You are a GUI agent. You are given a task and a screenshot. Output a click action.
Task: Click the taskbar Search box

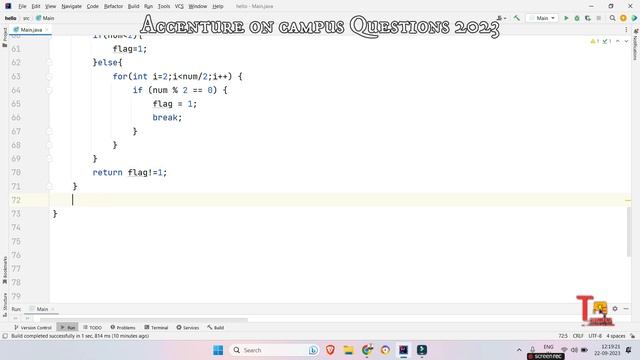click(274, 350)
